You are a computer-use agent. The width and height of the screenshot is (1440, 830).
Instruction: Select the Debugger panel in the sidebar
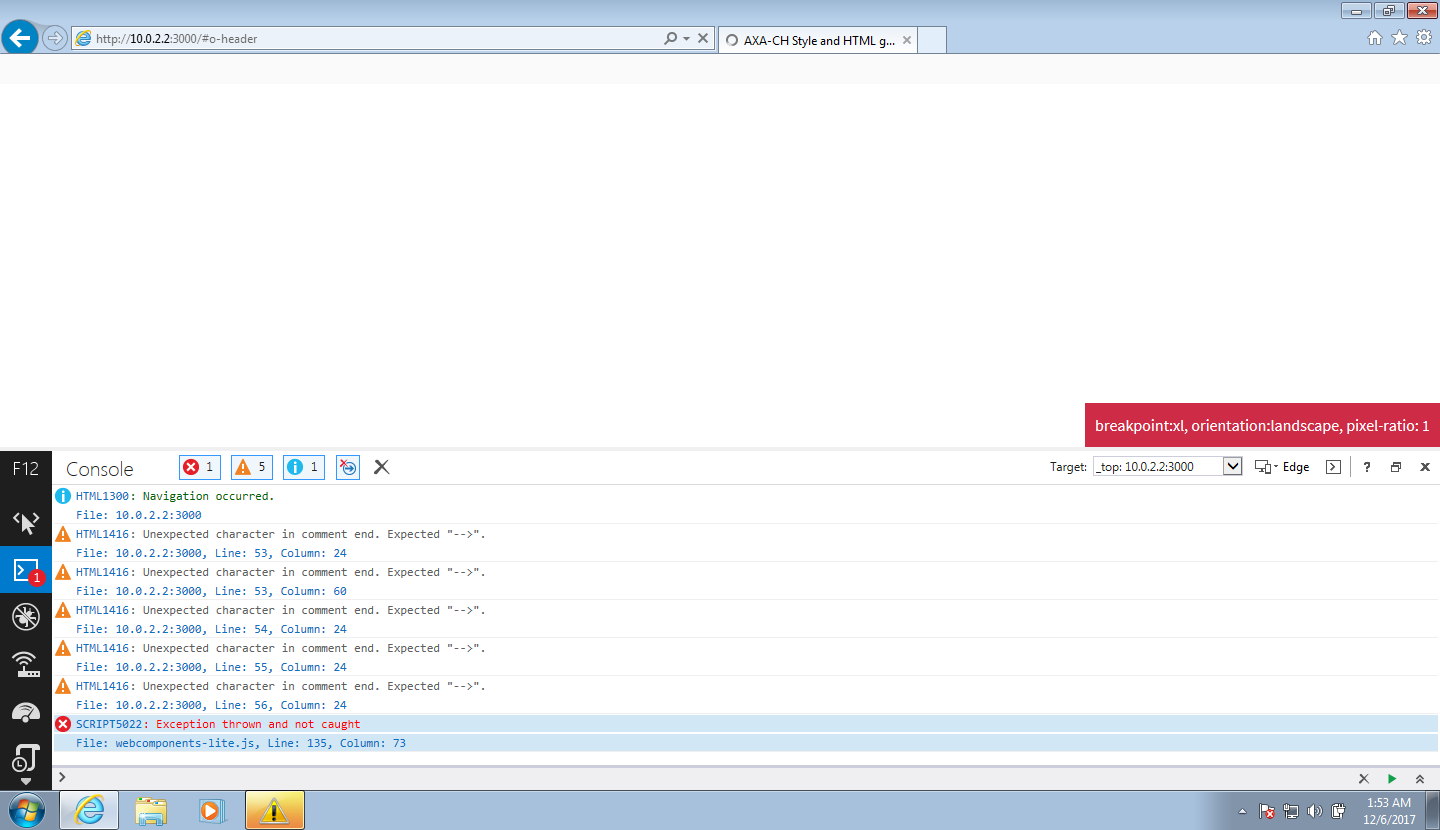[25, 617]
